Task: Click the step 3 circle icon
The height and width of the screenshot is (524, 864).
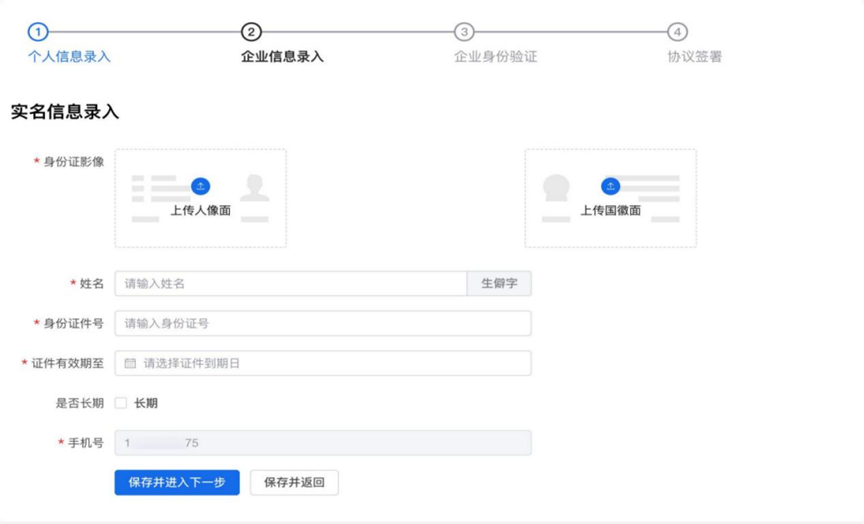Action: coord(464,32)
